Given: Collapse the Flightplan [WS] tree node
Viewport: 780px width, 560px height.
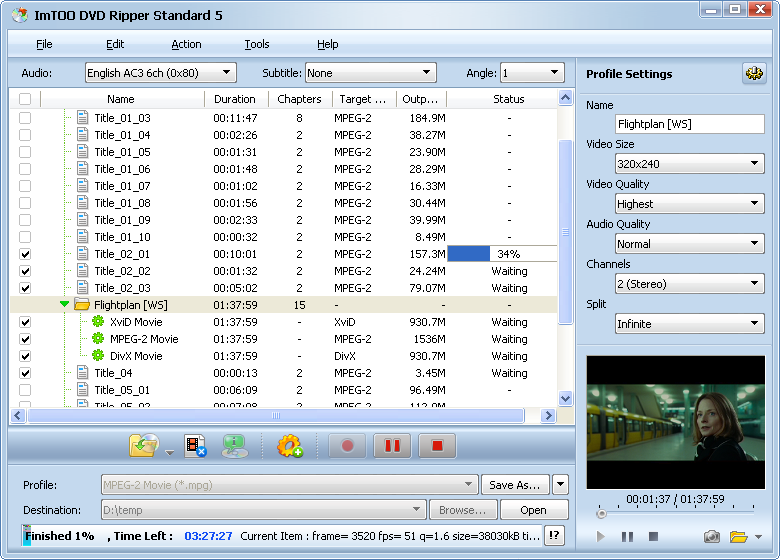Looking at the screenshot, I should coord(64,303).
